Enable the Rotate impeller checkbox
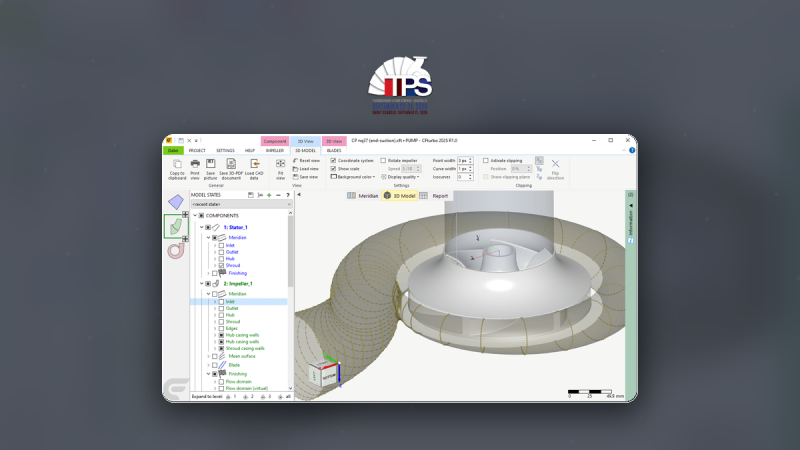800x450 pixels. tap(383, 161)
